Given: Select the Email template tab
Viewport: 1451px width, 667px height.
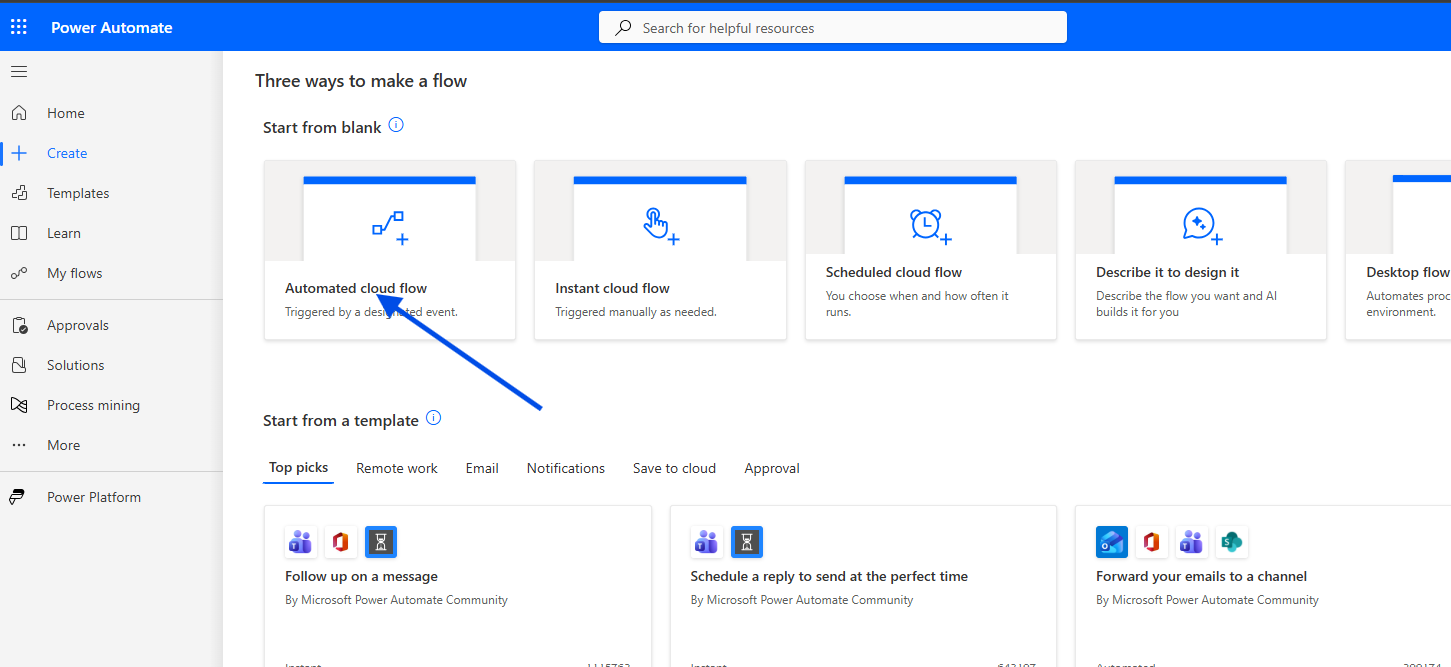Looking at the screenshot, I should [x=482, y=468].
